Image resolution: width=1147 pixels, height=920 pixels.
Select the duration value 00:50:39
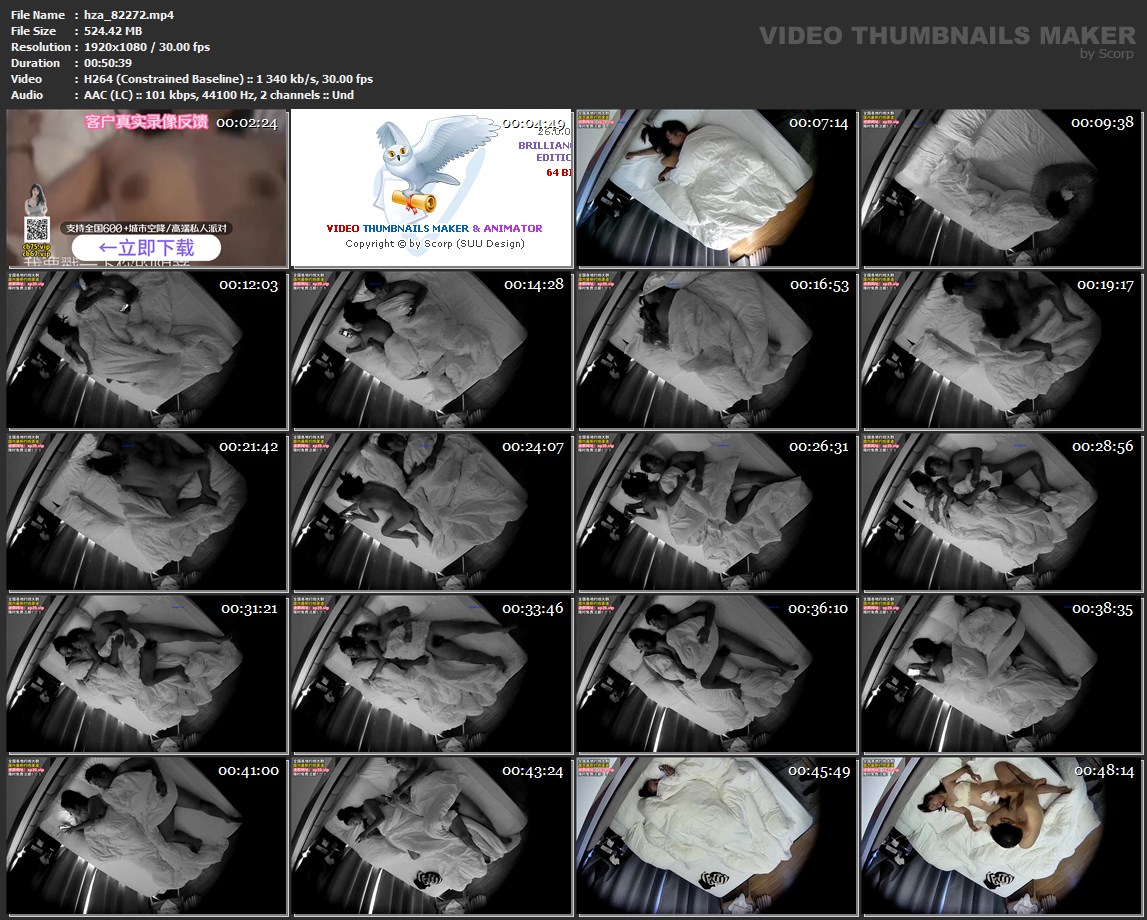tap(108, 63)
